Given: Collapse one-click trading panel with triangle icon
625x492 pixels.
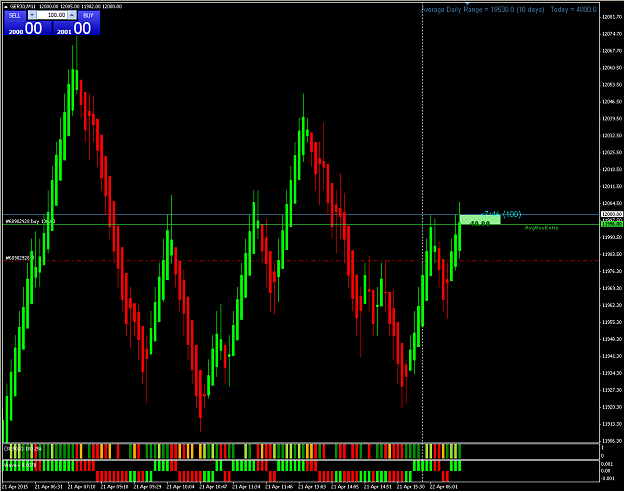Looking at the screenshot, I should tap(6, 6).
